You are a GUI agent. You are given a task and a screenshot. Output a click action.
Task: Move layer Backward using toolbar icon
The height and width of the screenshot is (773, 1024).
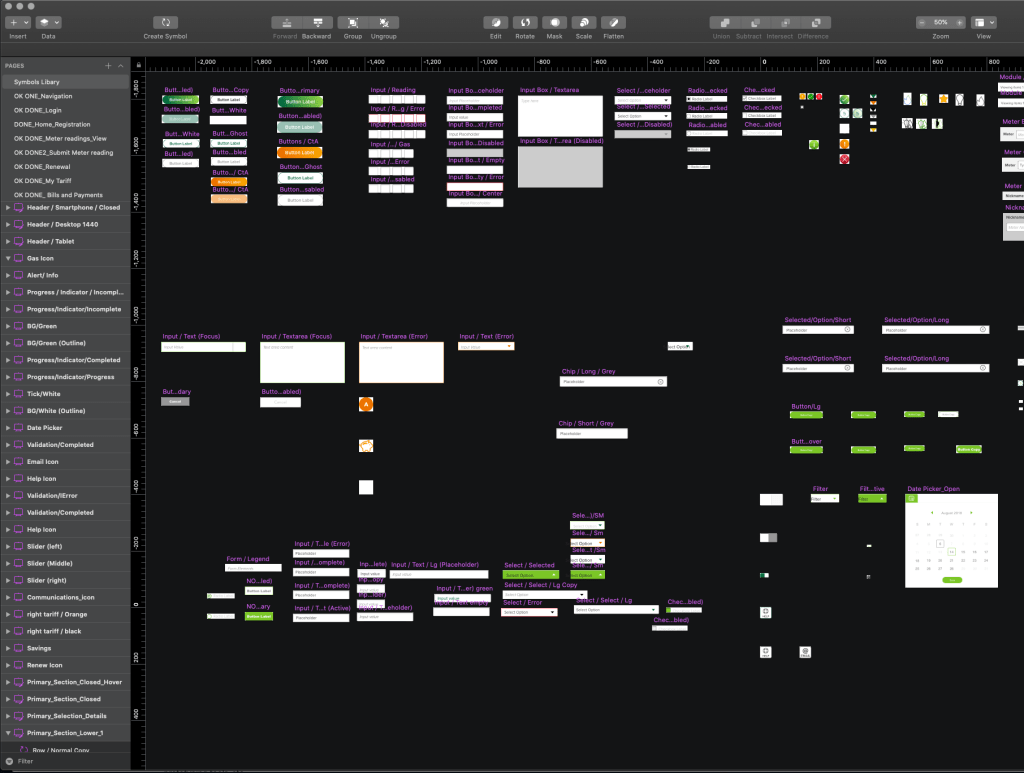(317, 22)
